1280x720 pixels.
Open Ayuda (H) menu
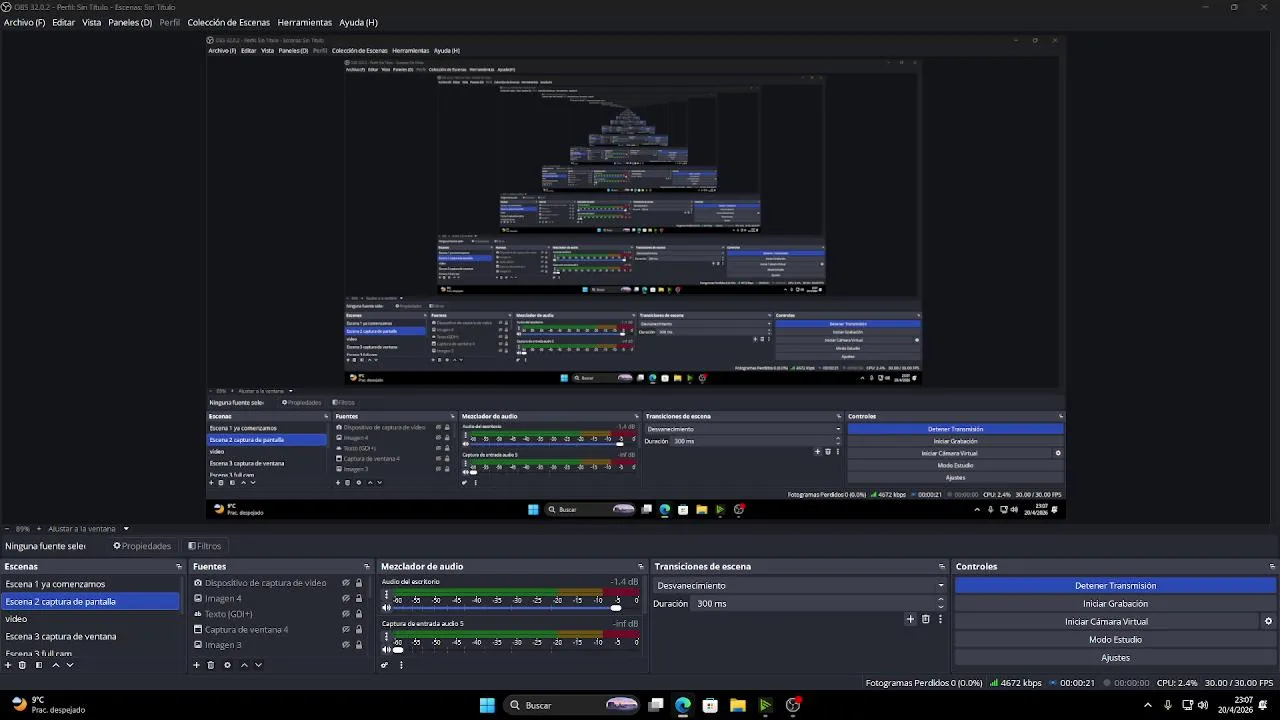point(358,22)
